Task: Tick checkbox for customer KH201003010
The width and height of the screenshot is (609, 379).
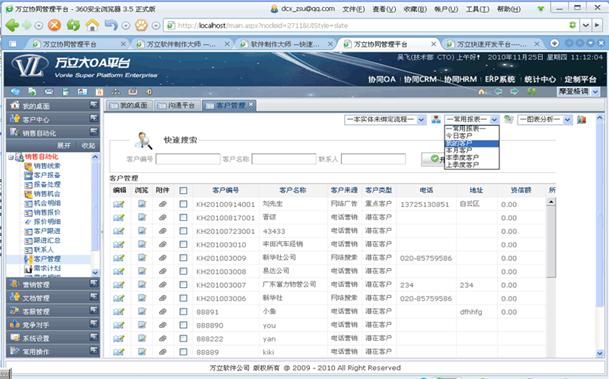Action: (x=183, y=245)
